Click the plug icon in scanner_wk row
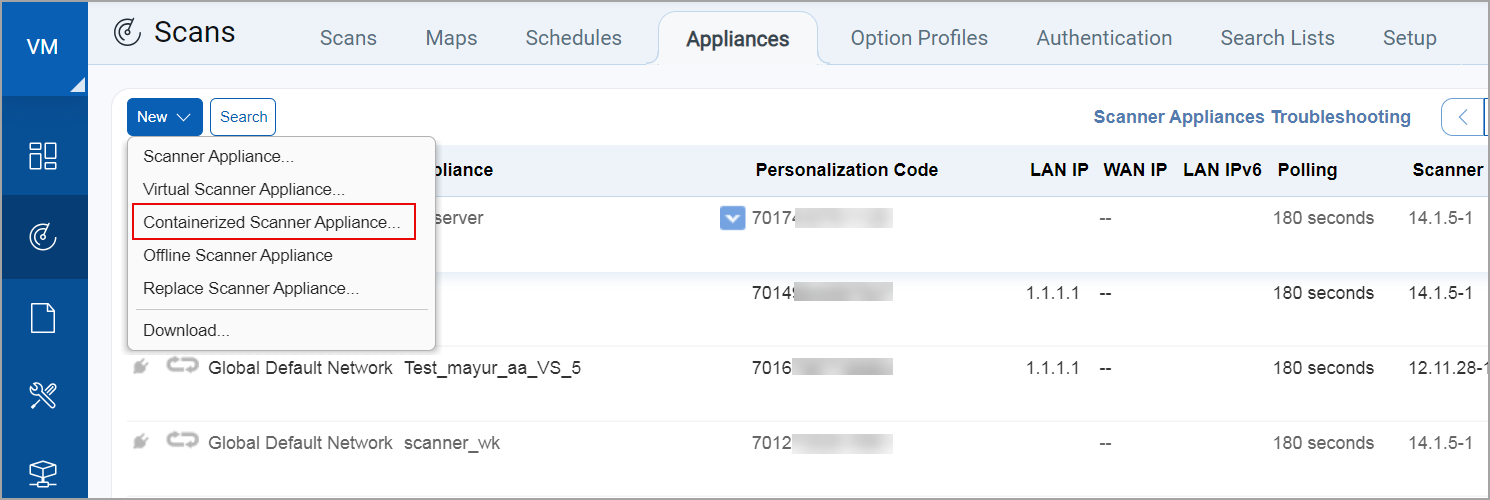This screenshot has height=500, width=1490. (x=141, y=443)
